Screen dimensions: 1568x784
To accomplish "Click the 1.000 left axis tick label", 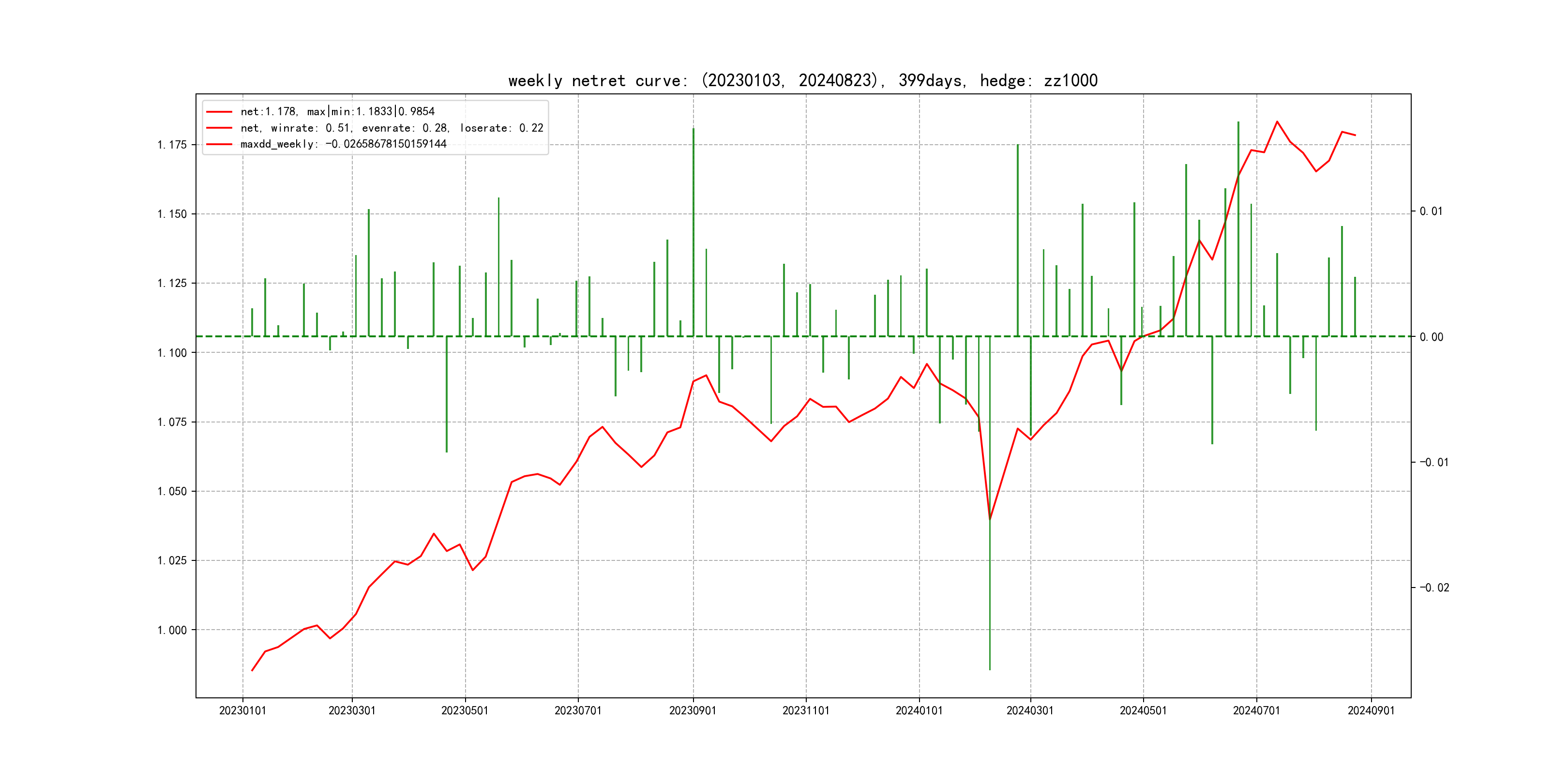I will pyautogui.click(x=172, y=630).
